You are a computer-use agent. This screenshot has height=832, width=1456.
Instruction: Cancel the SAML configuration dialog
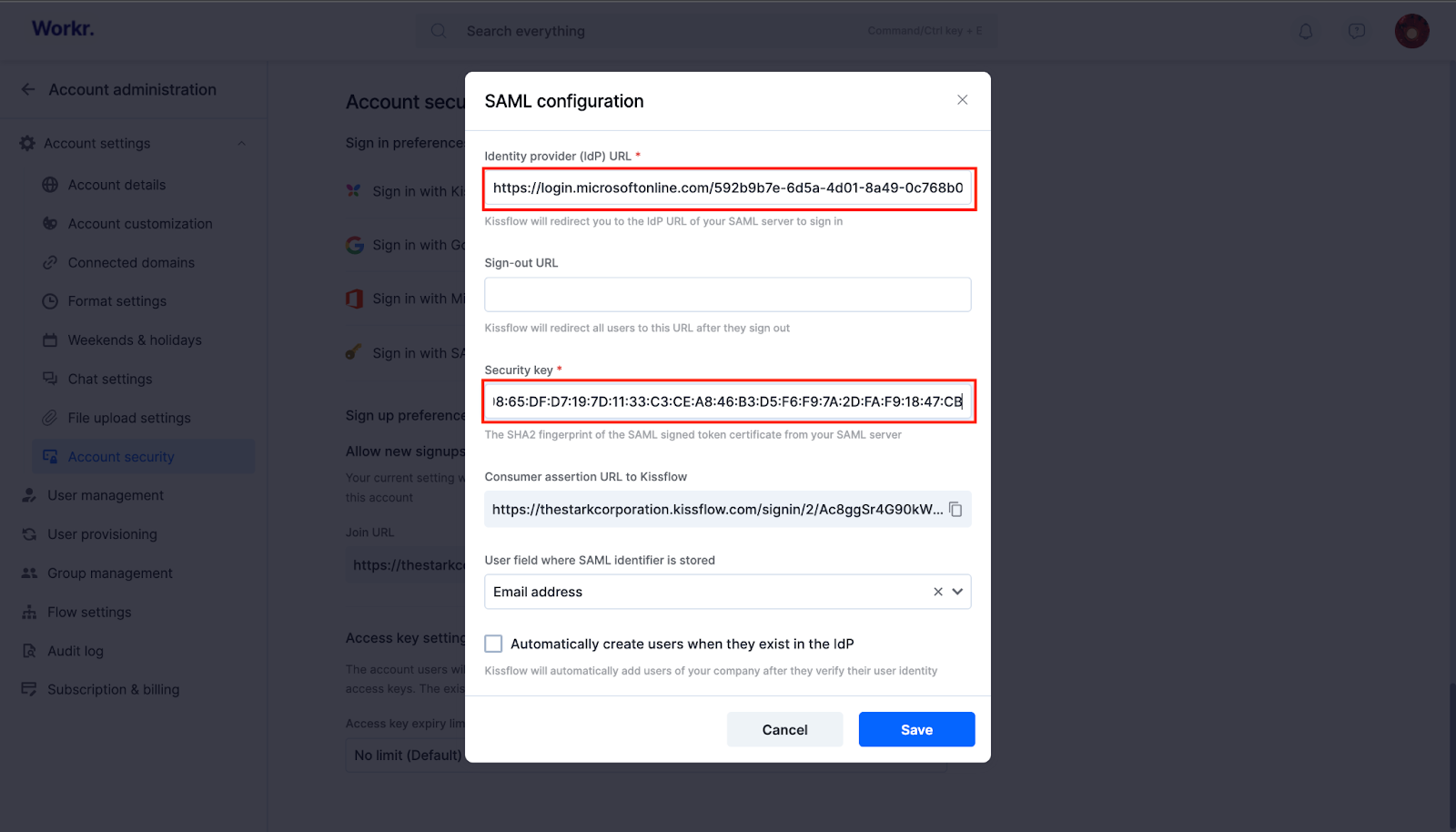pyautogui.click(x=784, y=729)
